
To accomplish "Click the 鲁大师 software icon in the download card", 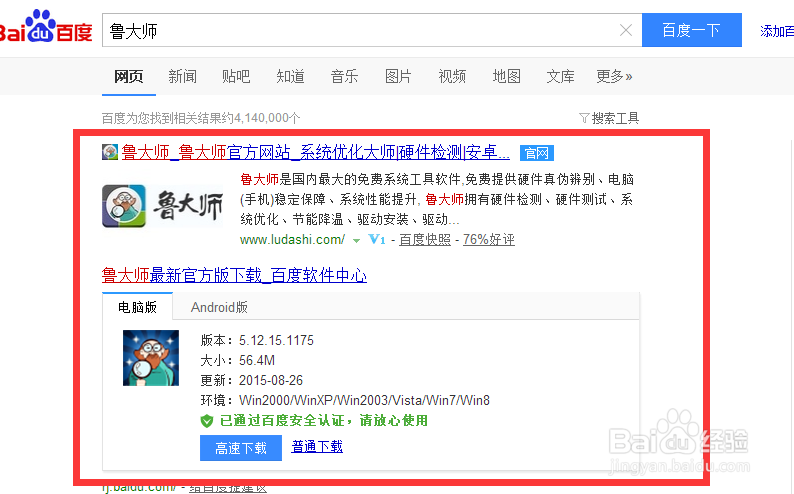I will pos(151,358).
